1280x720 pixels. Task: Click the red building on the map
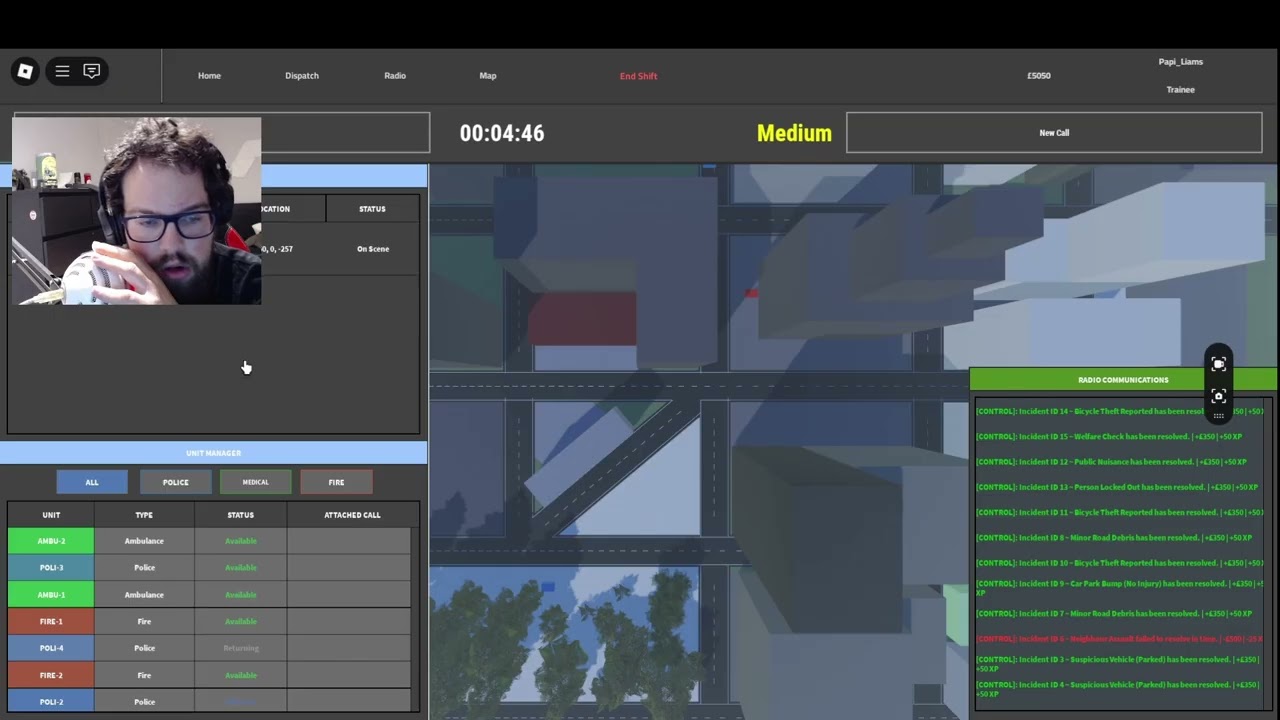[582, 318]
